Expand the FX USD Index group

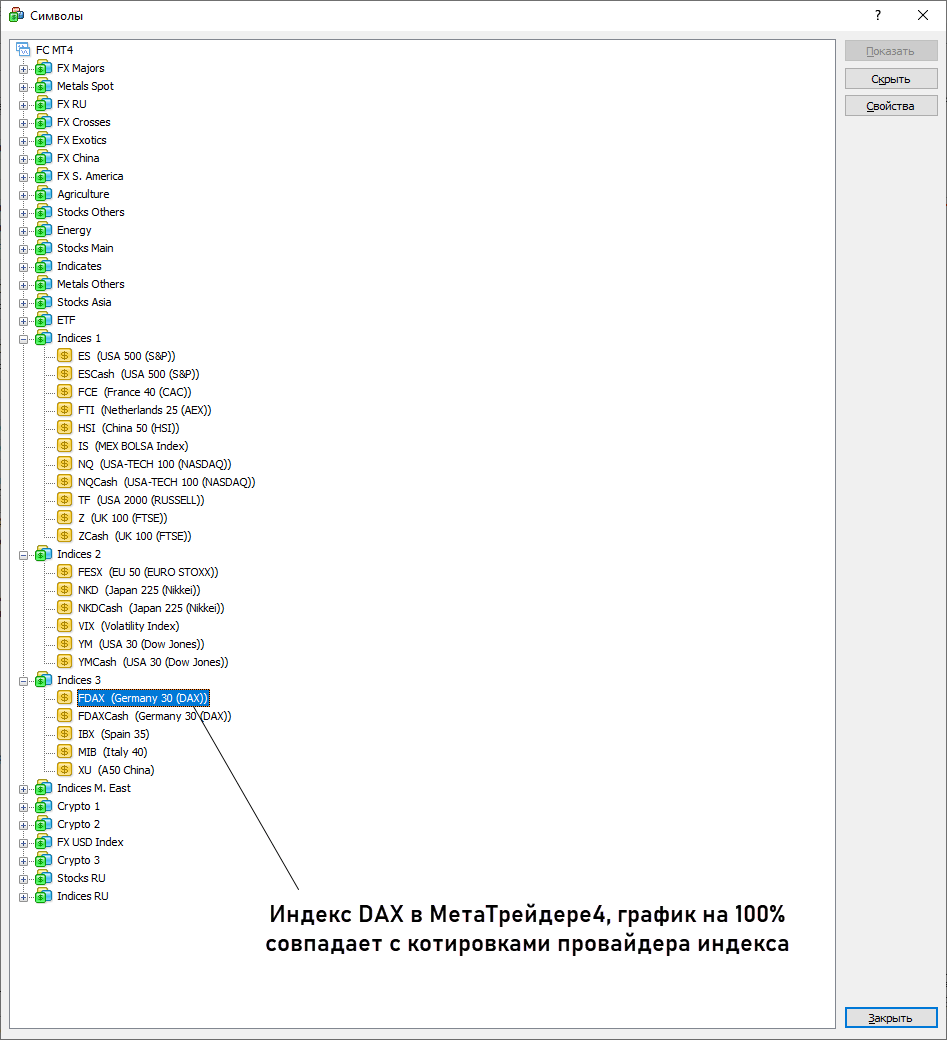tap(24, 843)
